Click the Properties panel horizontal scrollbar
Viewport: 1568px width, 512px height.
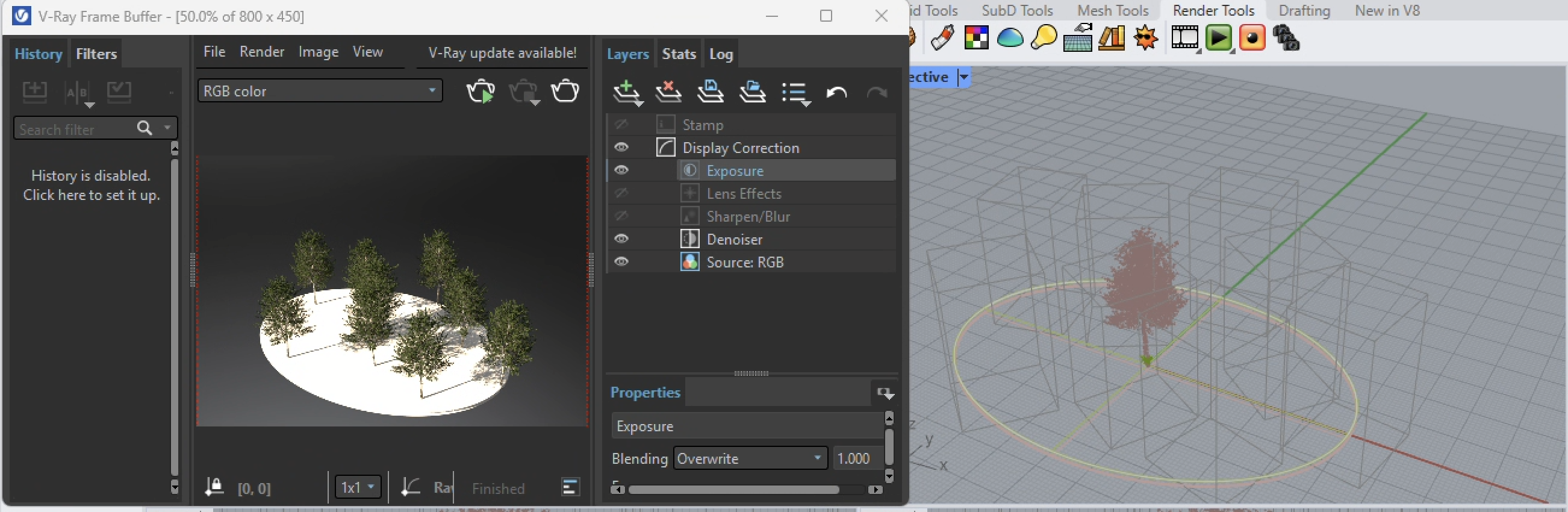click(x=733, y=490)
